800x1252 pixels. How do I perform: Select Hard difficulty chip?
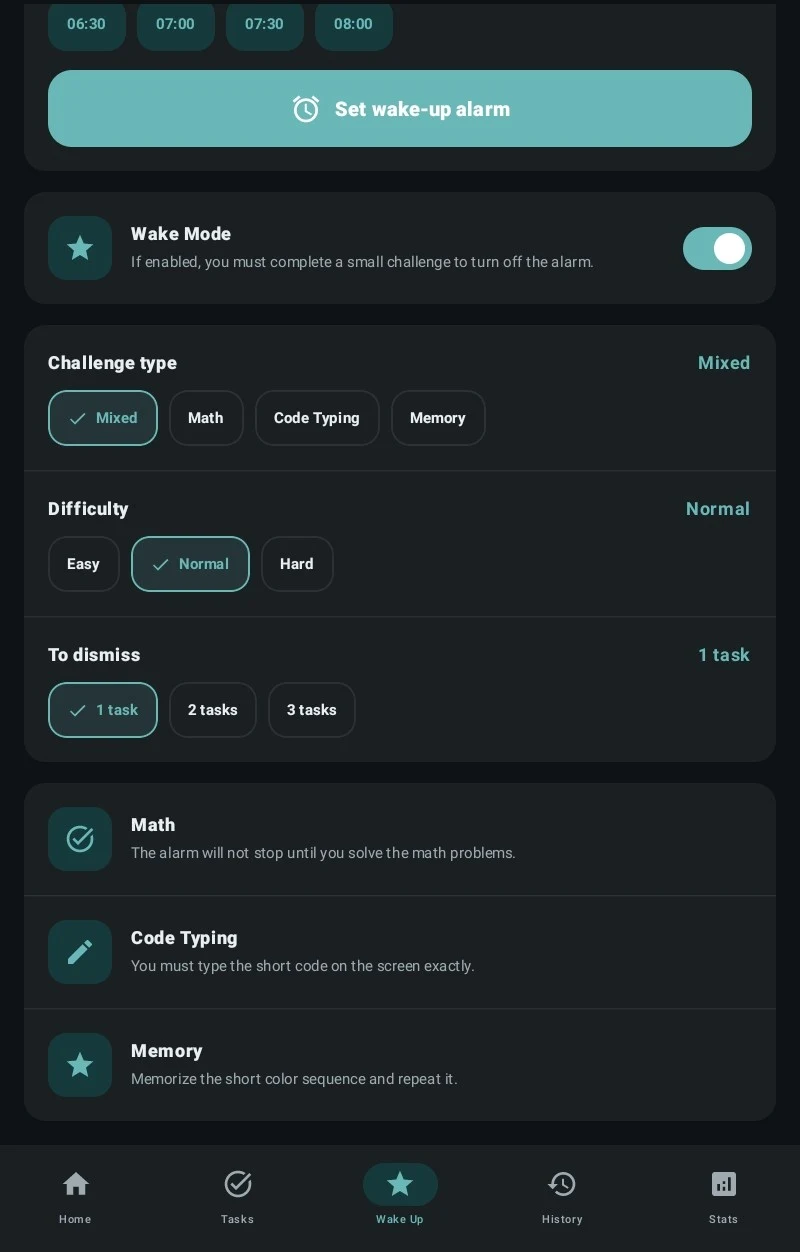[x=297, y=564]
